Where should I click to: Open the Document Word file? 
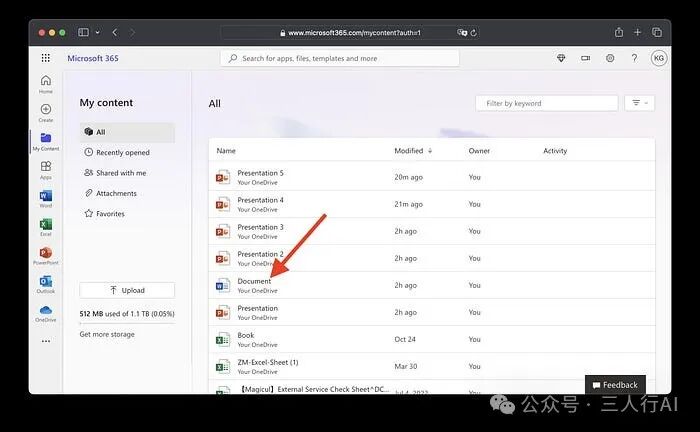pyautogui.click(x=254, y=281)
